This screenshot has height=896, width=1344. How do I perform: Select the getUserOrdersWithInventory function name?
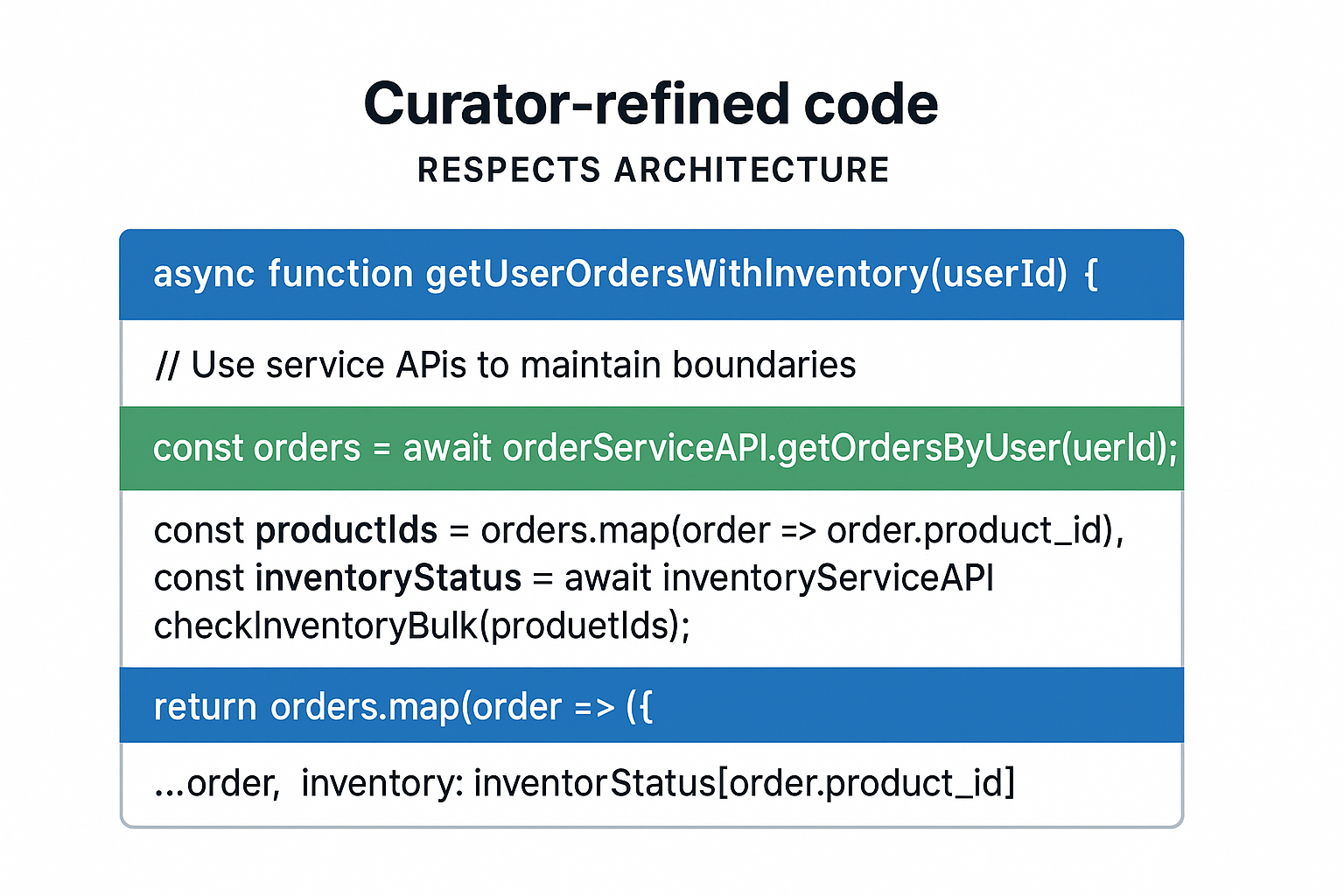pos(675,275)
